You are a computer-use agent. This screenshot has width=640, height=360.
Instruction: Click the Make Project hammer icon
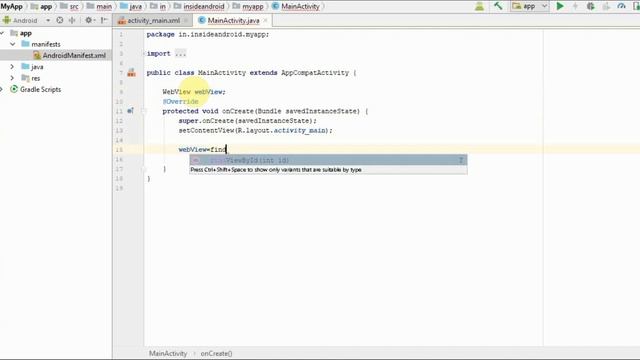click(x=498, y=6)
